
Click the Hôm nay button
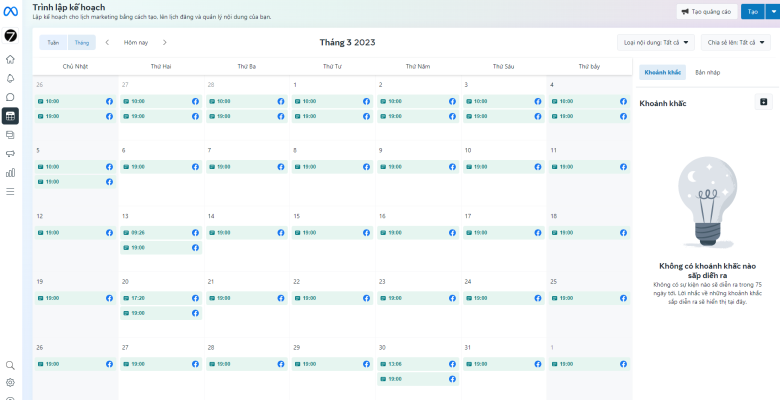click(135, 43)
